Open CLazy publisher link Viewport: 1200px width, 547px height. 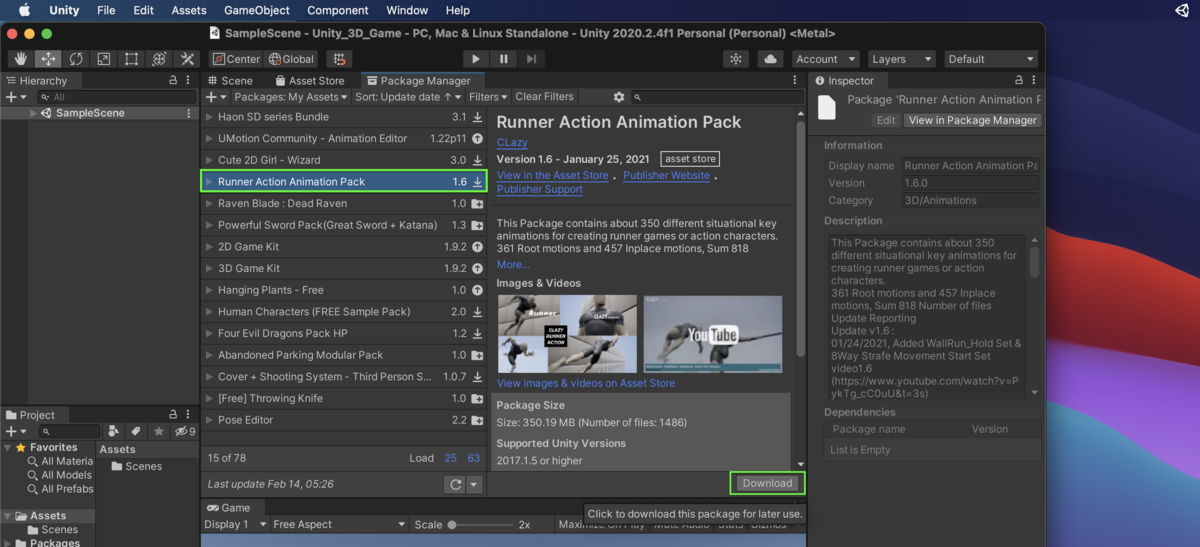pos(512,143)
